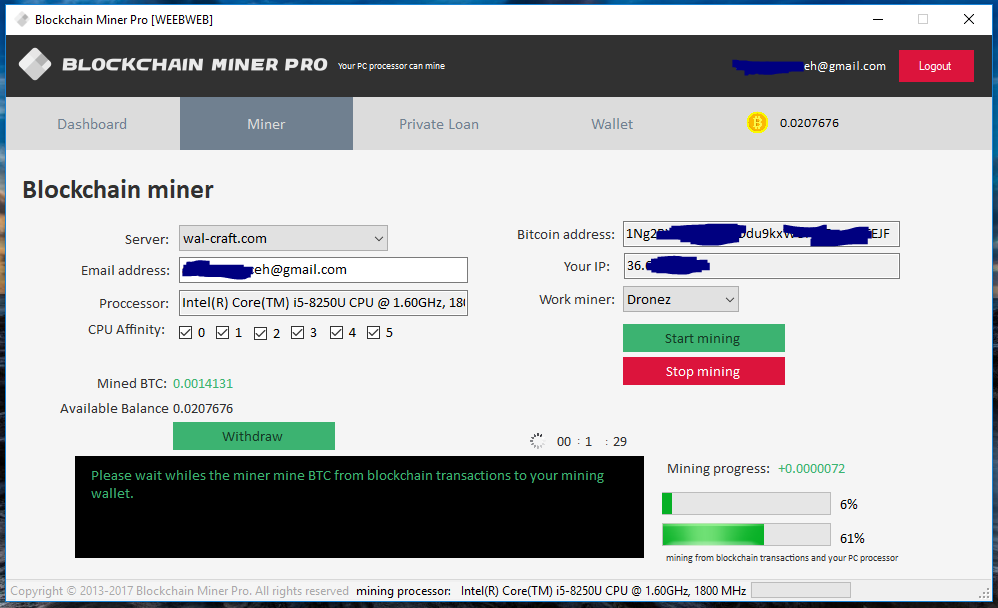Select the Miner tab
This screenshot has height=608, width=998.
click(266, 124)
